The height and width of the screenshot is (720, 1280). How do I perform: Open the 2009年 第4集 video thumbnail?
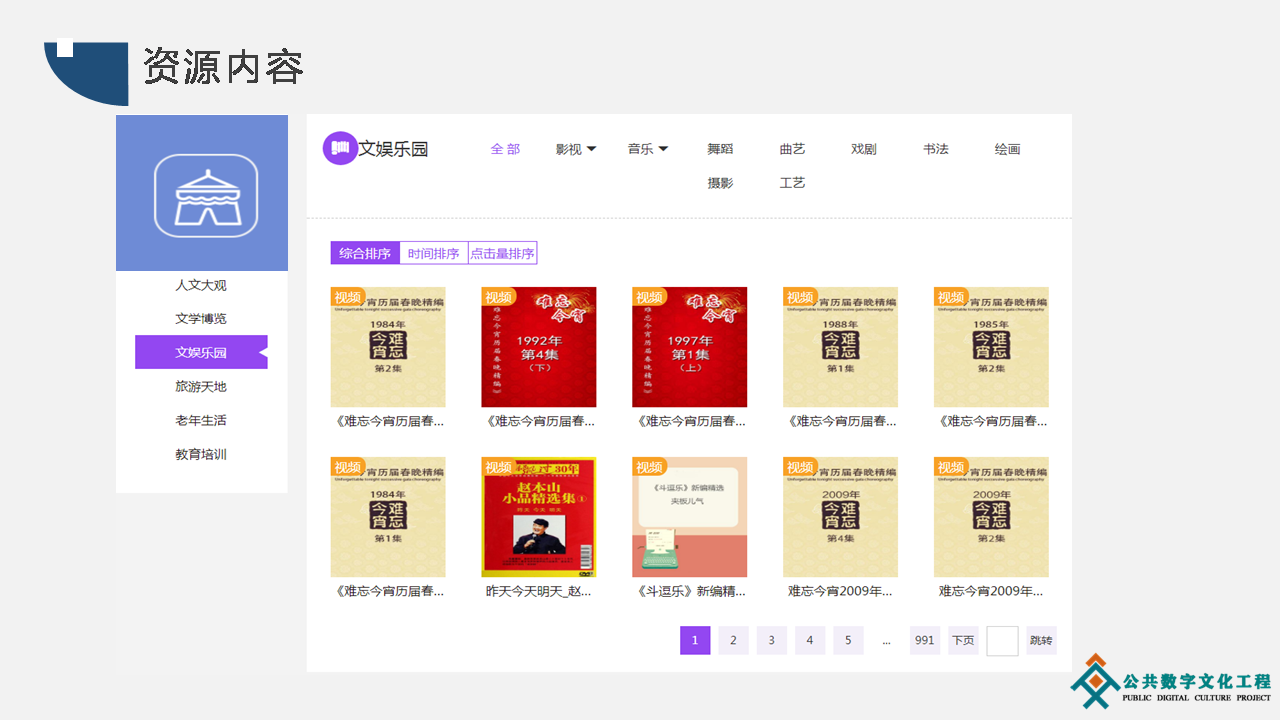pyautogui.click(x=840, y=517)
